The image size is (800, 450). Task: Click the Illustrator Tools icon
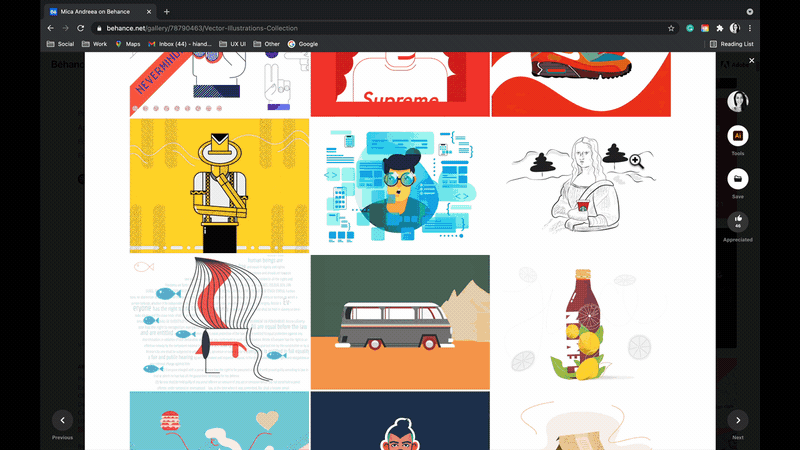click(x=738, y=136)
